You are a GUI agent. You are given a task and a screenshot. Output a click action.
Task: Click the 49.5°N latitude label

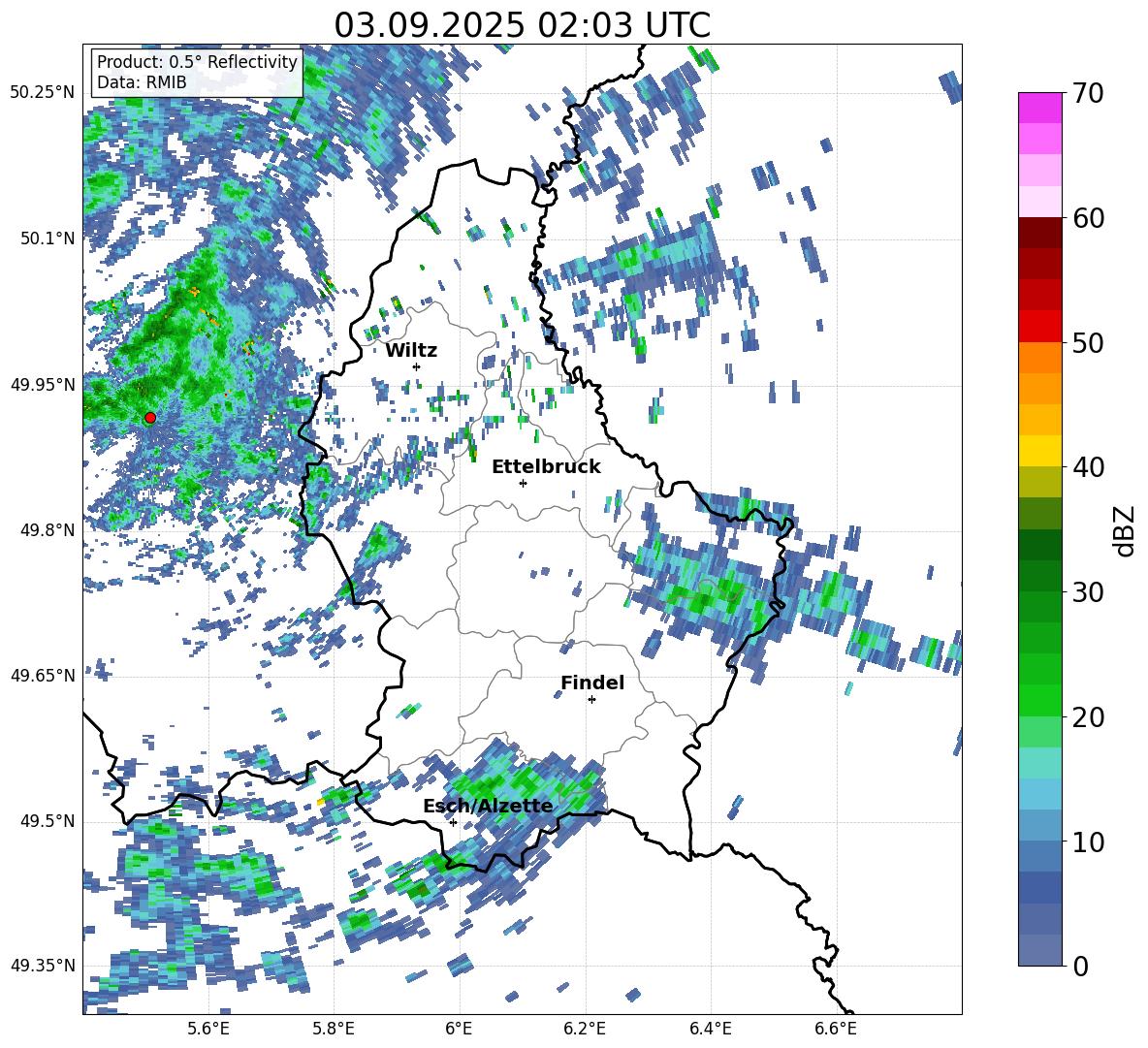click(47, 821)
